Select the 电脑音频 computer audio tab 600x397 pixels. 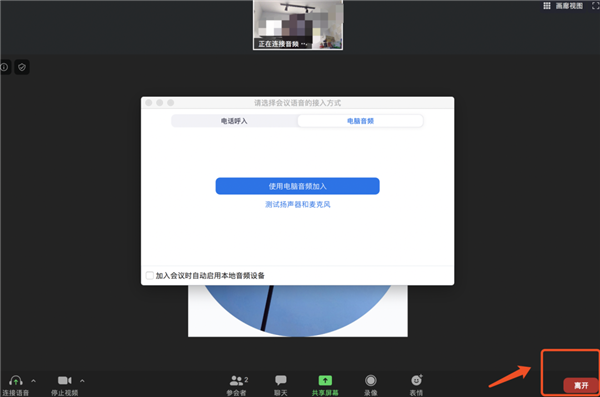click(360, 121)
